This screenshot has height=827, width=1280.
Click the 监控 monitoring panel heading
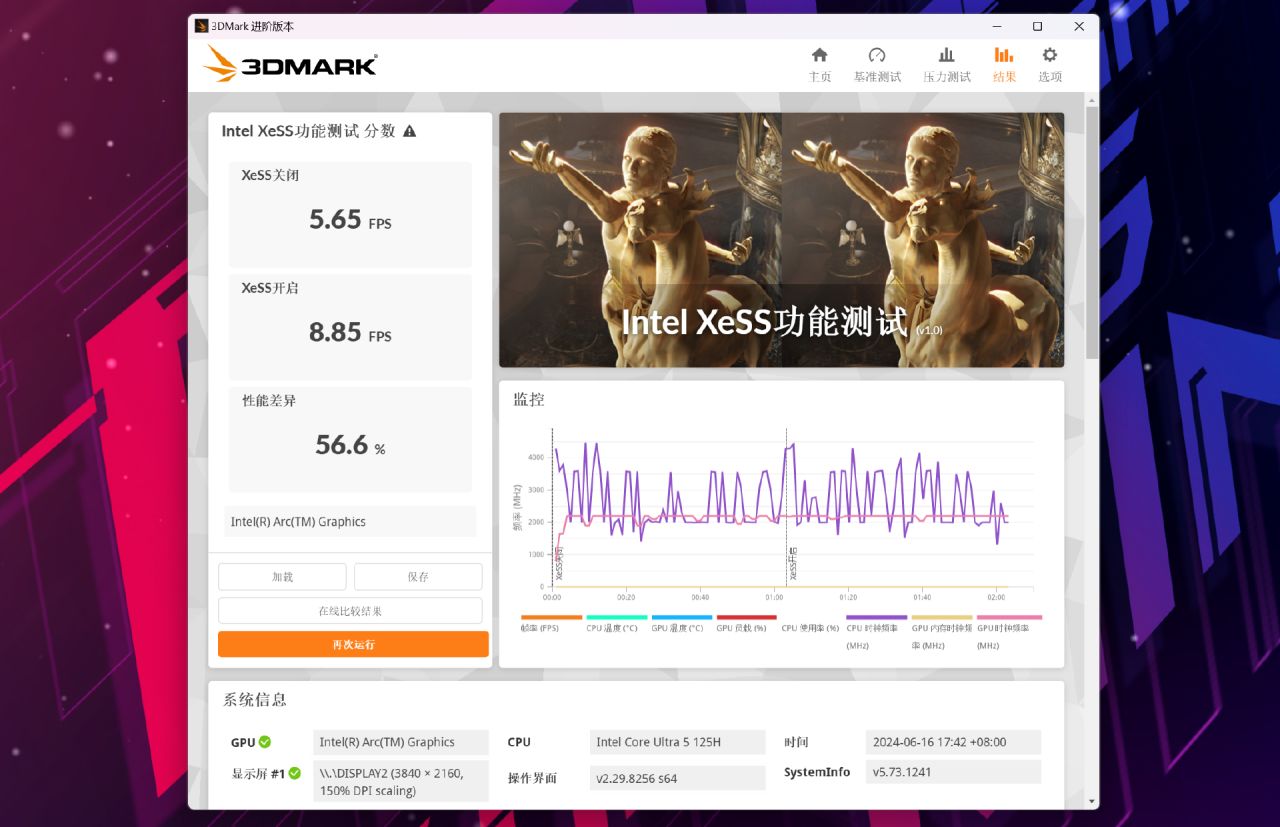pyautogui.click(x=529, y=399)
